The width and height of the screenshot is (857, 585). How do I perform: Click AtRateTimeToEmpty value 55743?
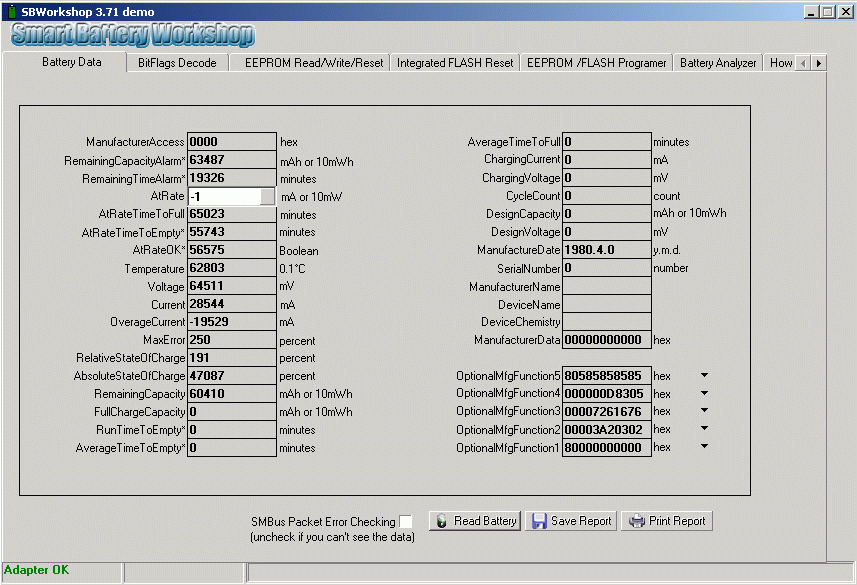(x=232, y=232)
